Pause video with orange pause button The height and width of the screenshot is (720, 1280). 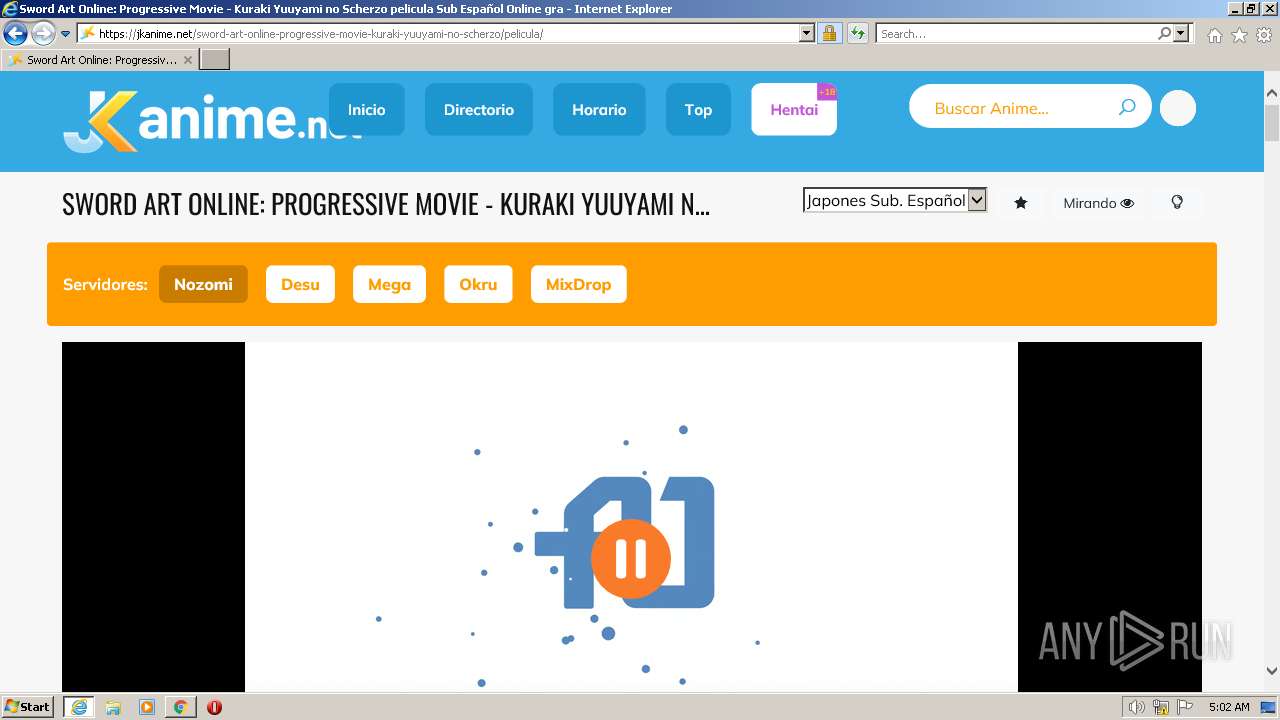(631, 559)
